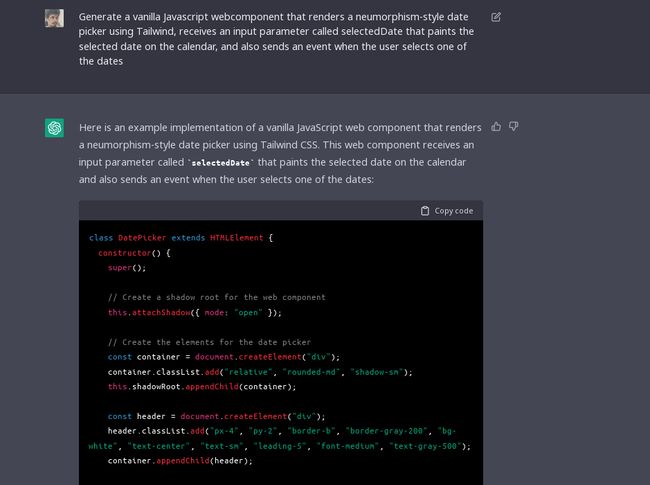The width and height of the screenshot is (650, 485).
Task: Click the container.appendChild(header) line
Action: click(x=180, y=460)
